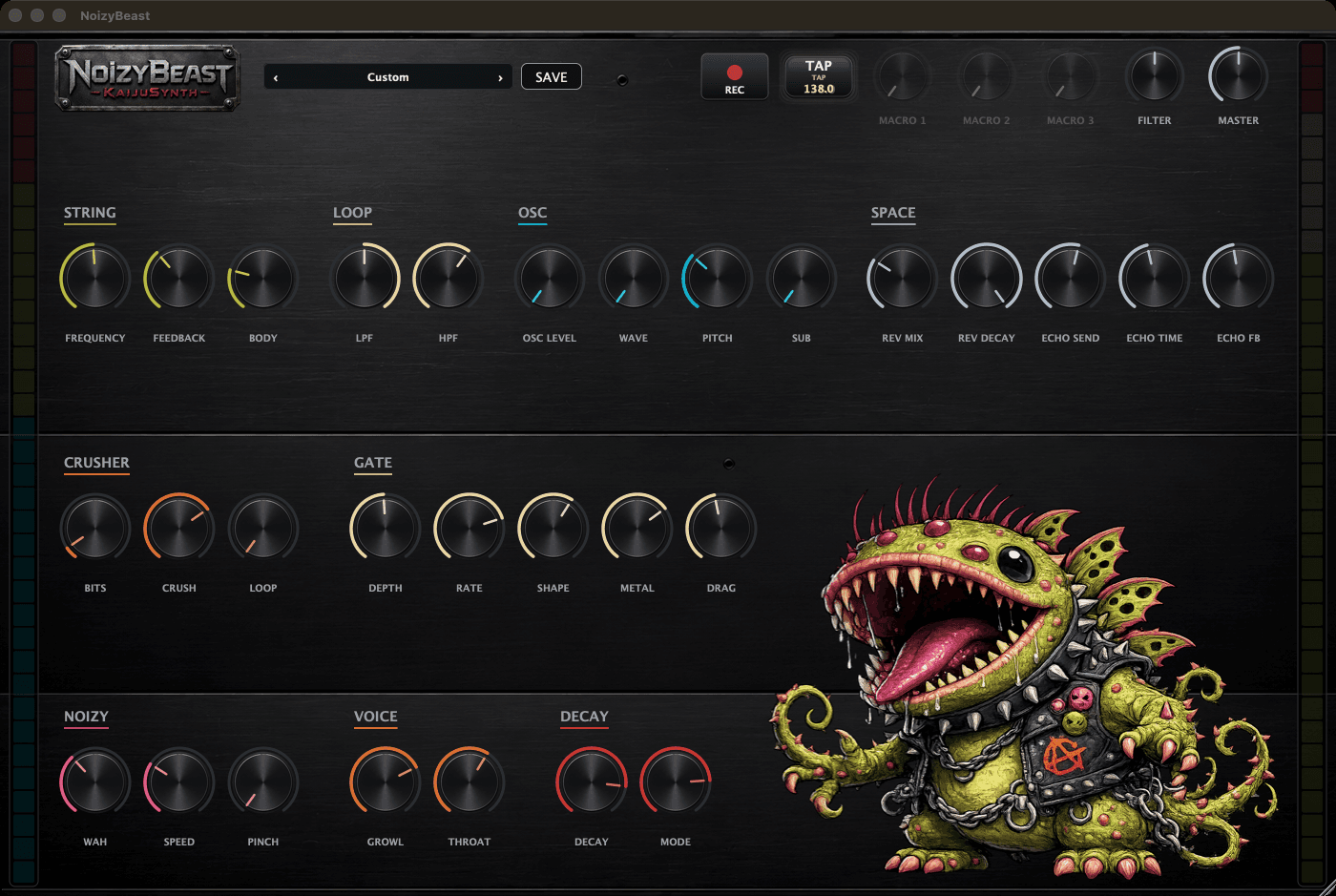The image size is (1336, 896).
Task: Click the CRUSH knob
Action: point(179,529)
